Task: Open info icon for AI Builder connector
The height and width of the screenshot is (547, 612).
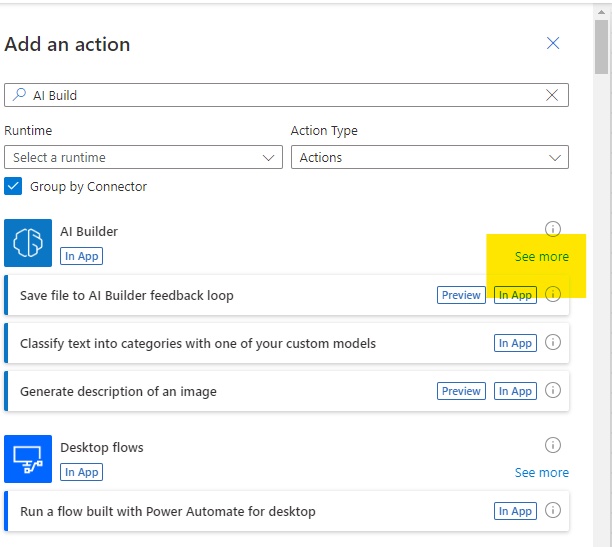Action: [x=553, y=229]
